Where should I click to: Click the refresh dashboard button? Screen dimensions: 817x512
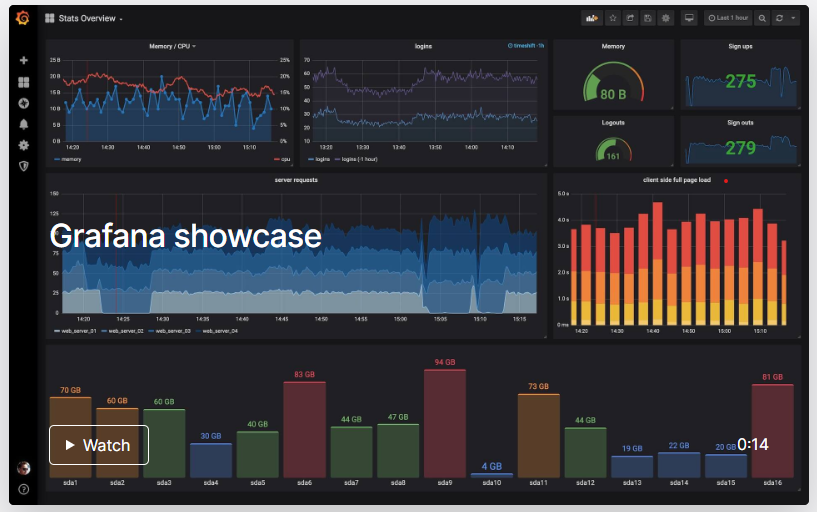[x=778, y=18]
